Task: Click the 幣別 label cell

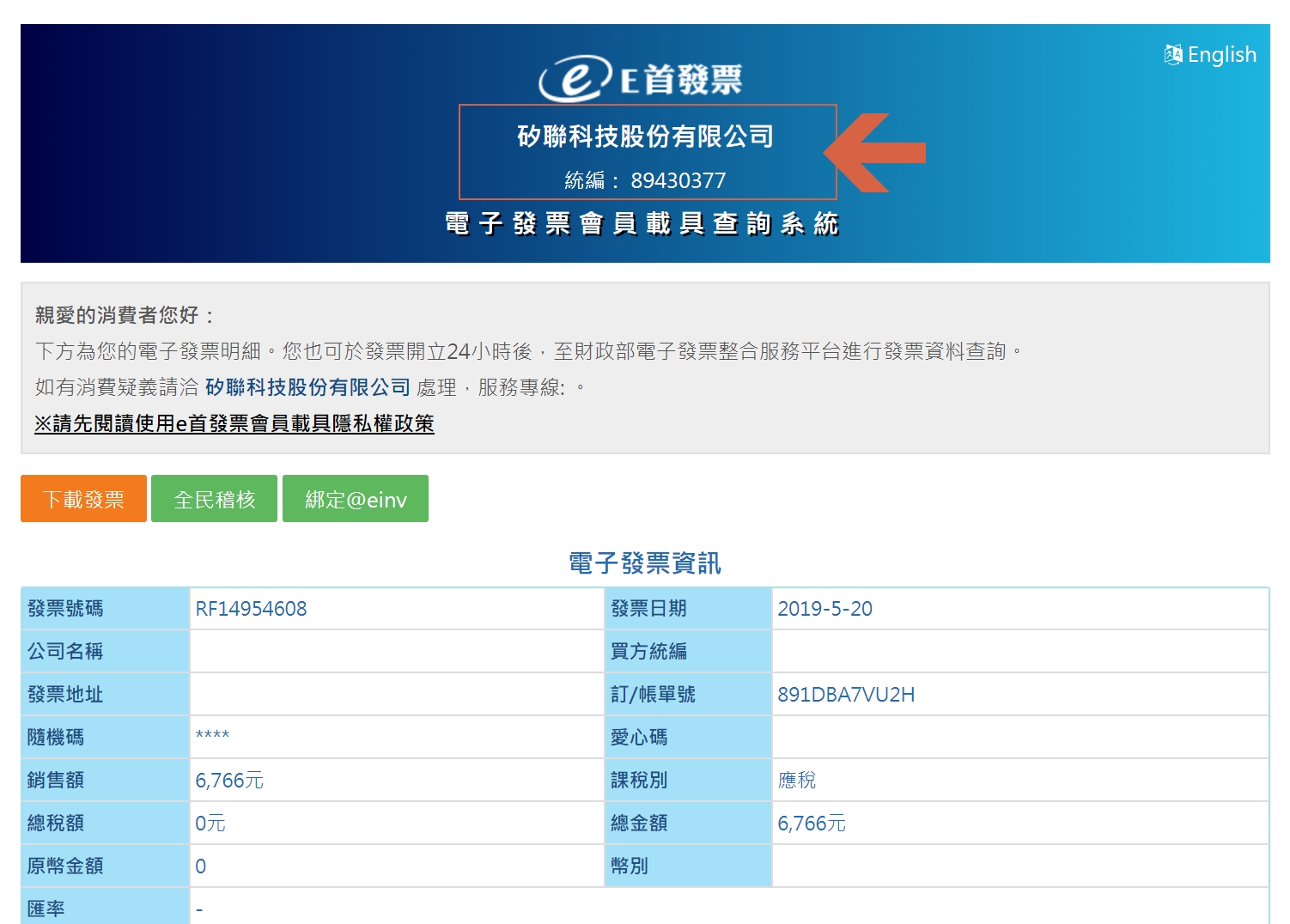Action: coord(688,866)
